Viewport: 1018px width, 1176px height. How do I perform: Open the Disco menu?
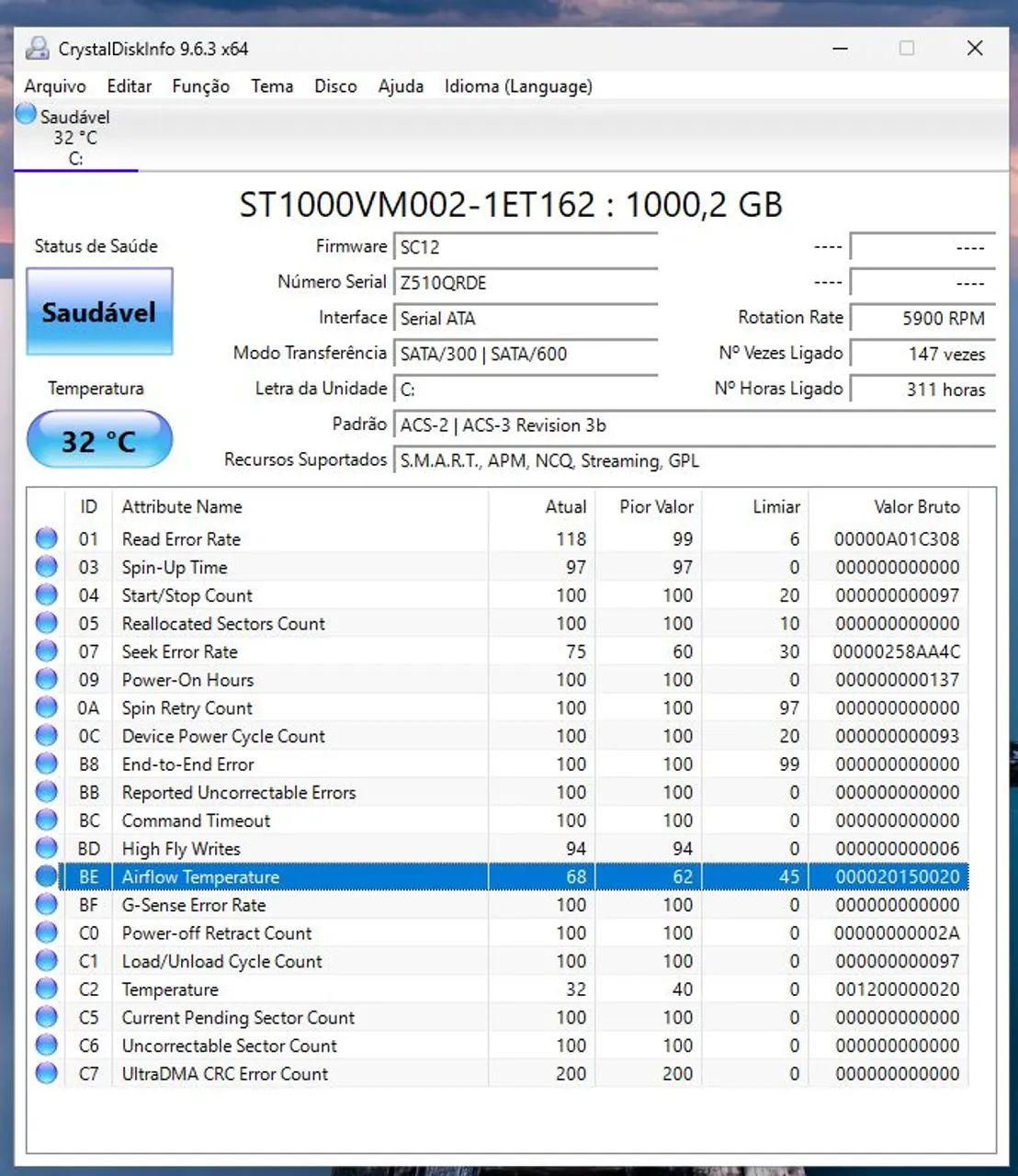[x=335, y=86]
